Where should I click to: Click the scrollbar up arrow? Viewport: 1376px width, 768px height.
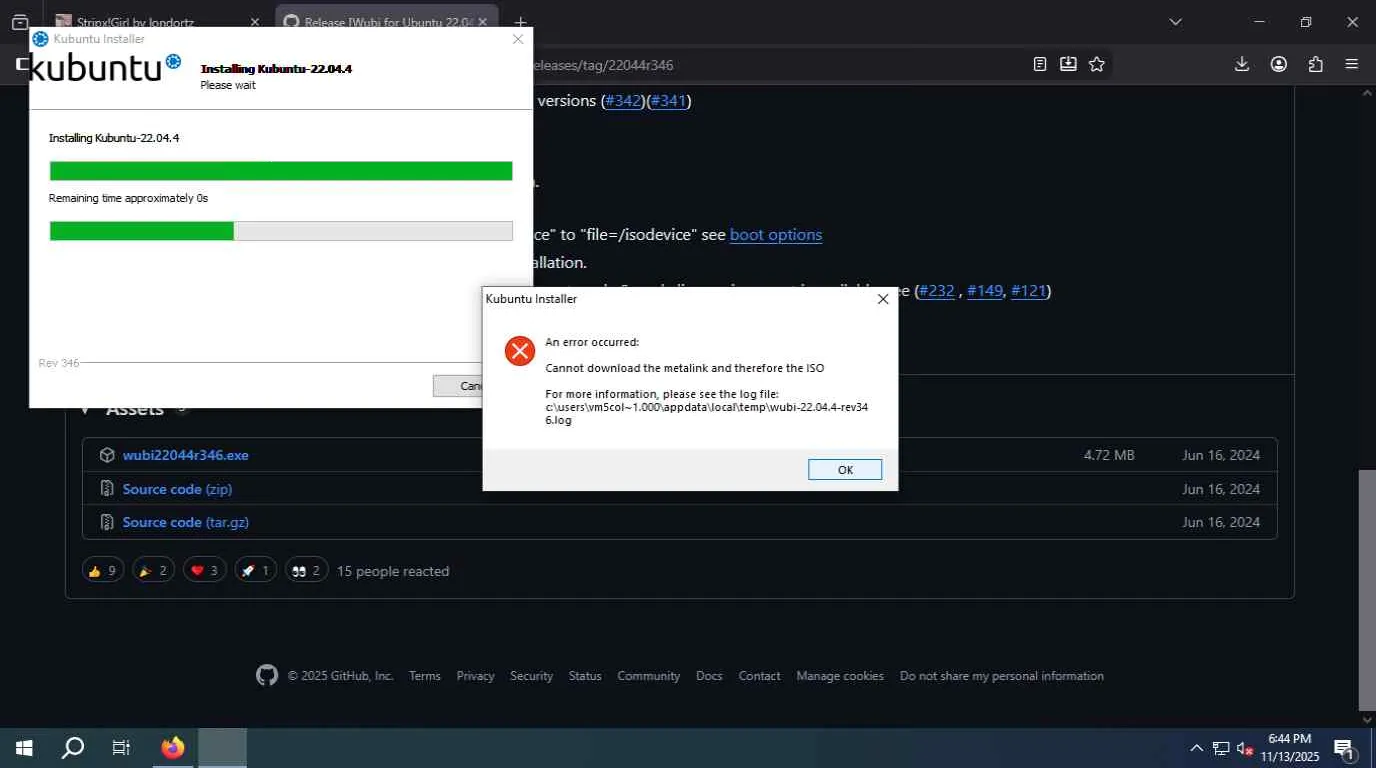tap(1367, 93)
